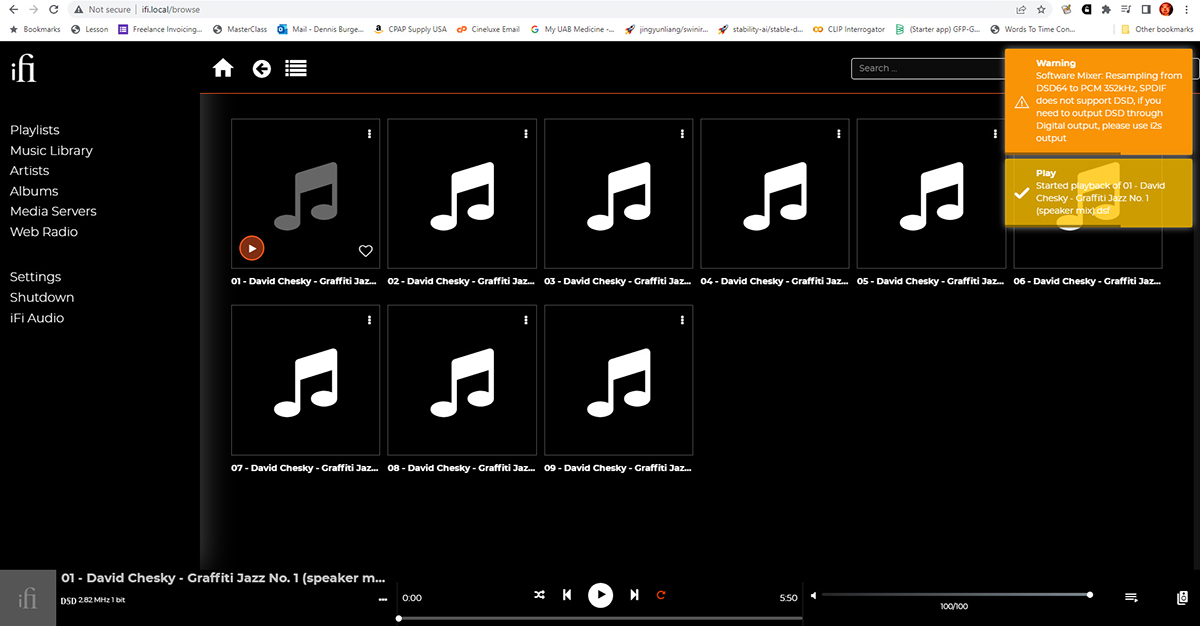
Task: Open the three-dot menu for track 09
Action: pos(683,320)
